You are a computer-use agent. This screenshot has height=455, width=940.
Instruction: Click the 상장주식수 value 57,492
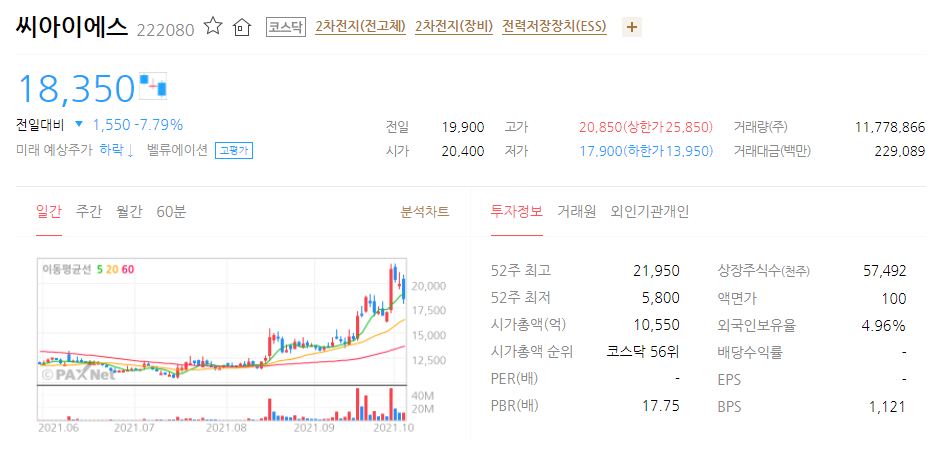pos(885,271)
